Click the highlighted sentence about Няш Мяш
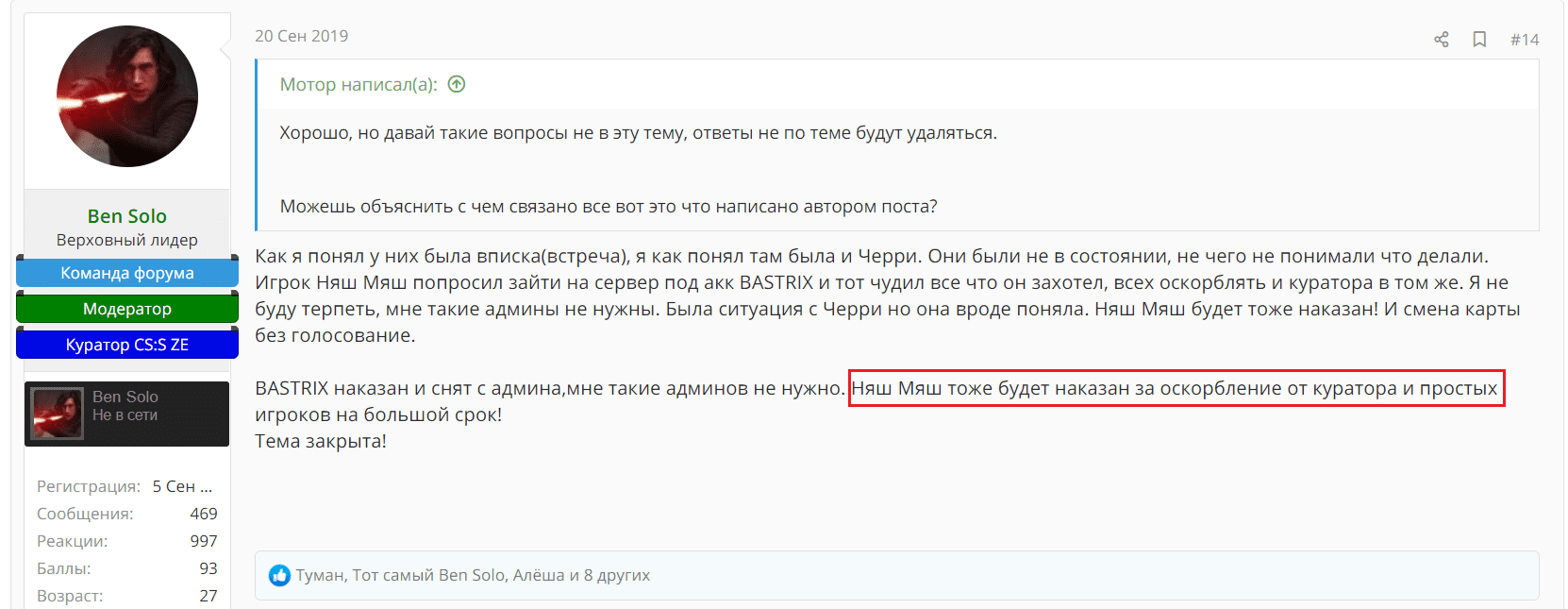This screenshot has width=1568, height=609. click(x=1175, y=388)
